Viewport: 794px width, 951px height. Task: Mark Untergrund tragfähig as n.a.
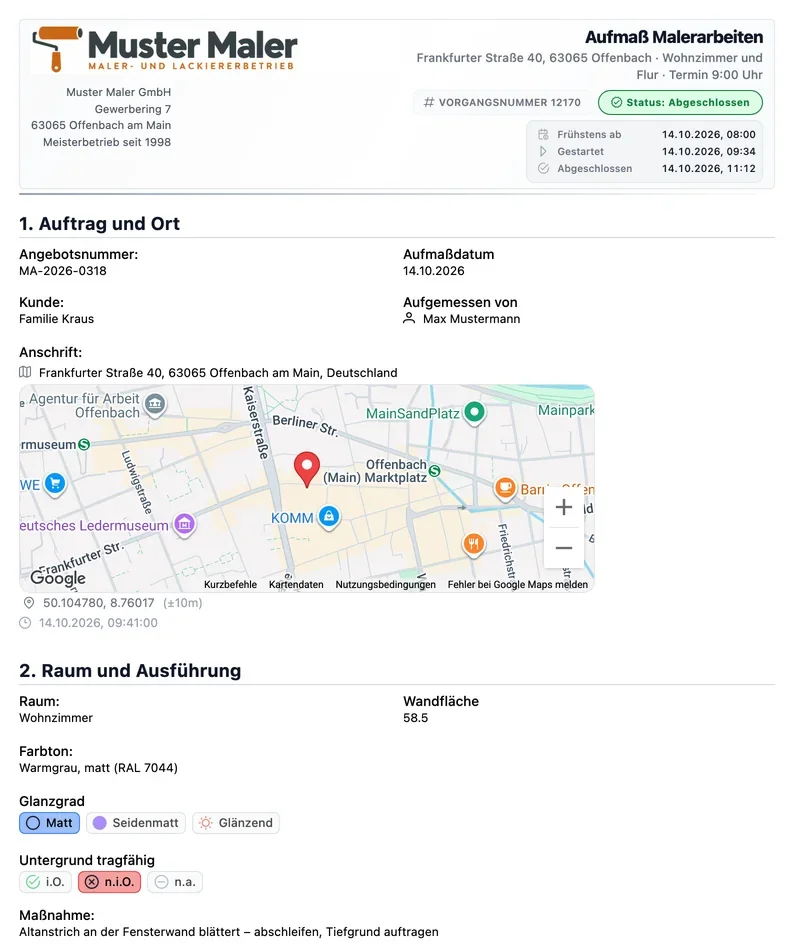175,882
